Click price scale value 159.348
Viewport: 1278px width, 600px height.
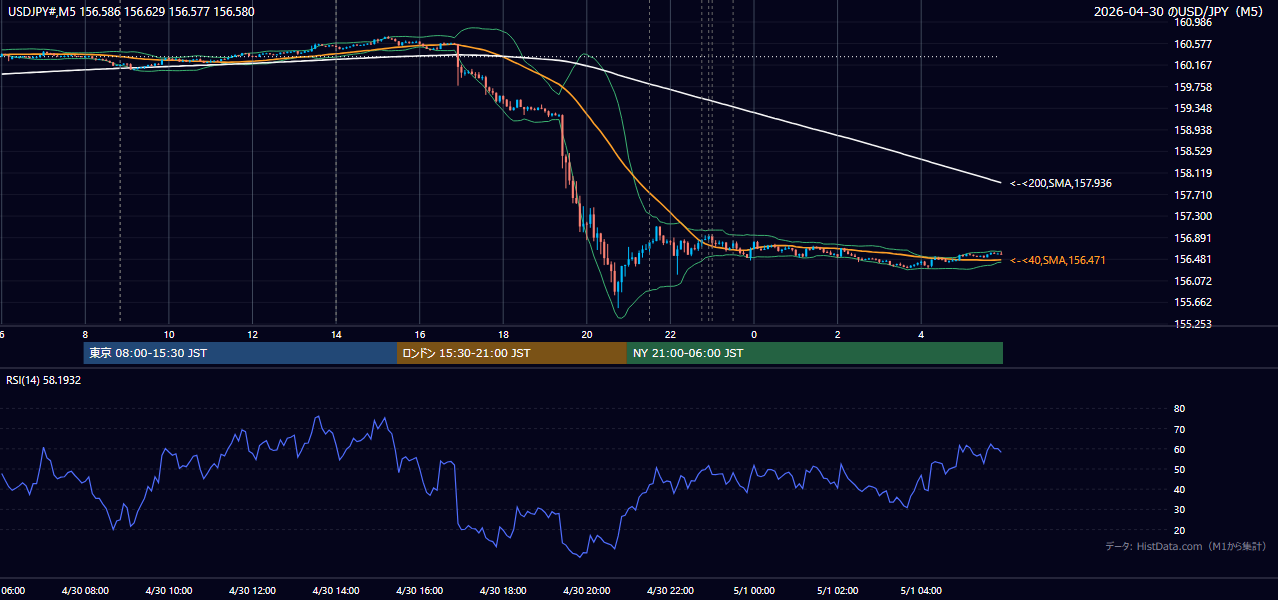coord(1193,109)
